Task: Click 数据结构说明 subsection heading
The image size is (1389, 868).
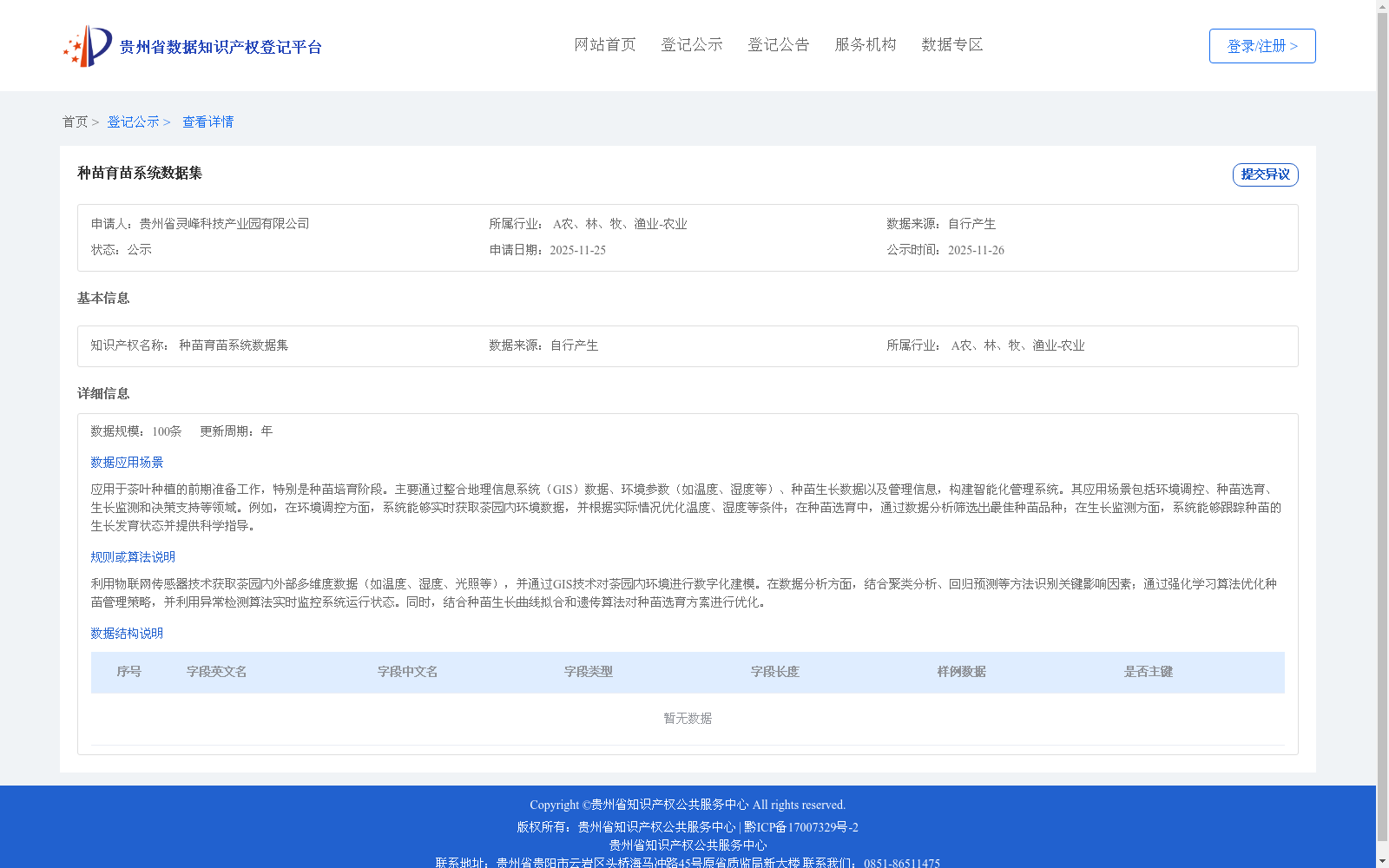Action: point(127,634)
